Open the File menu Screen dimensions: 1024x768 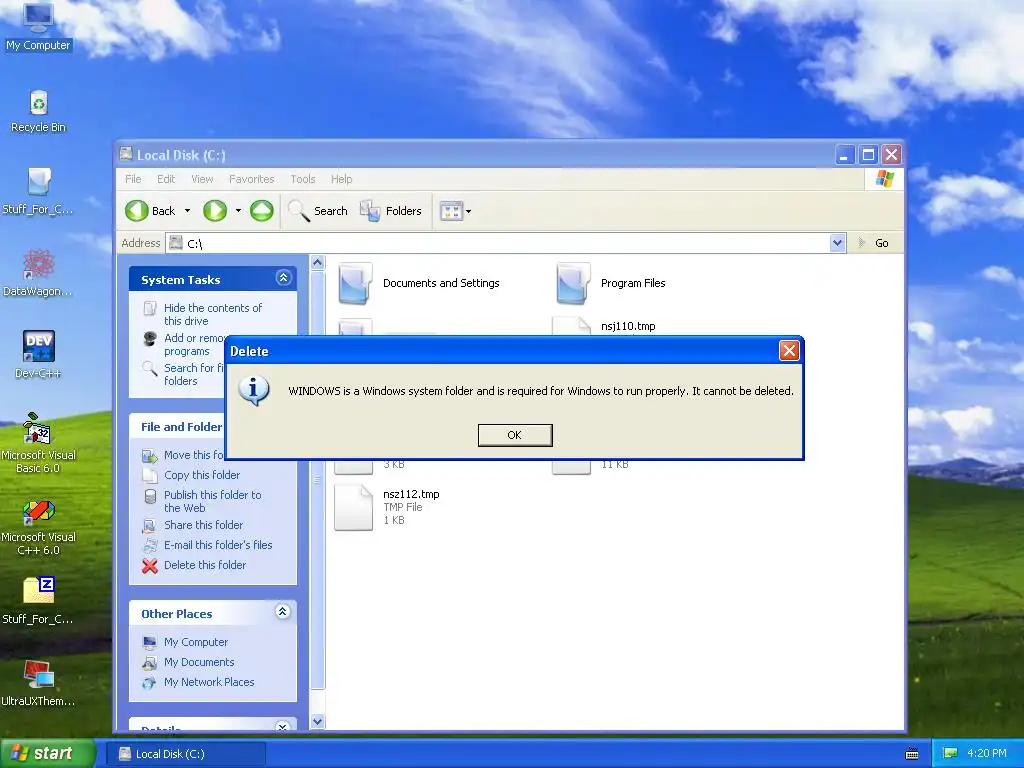point(133,179)
